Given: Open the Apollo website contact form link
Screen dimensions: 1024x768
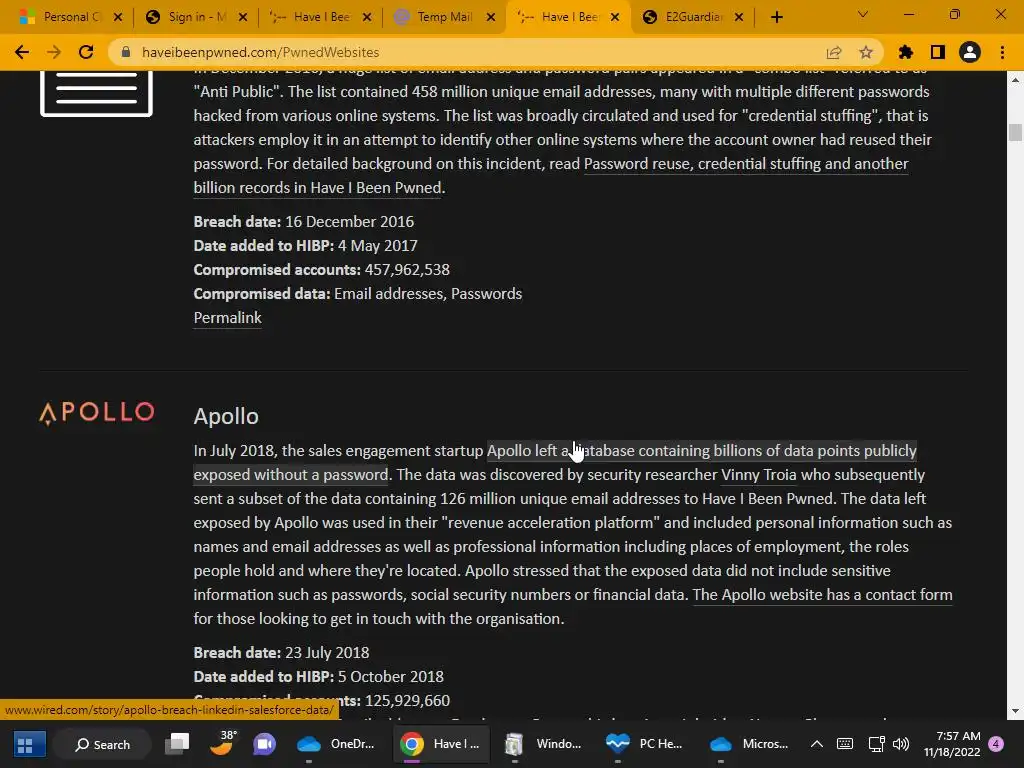Looking at the screenshot, I should (822, 595).
